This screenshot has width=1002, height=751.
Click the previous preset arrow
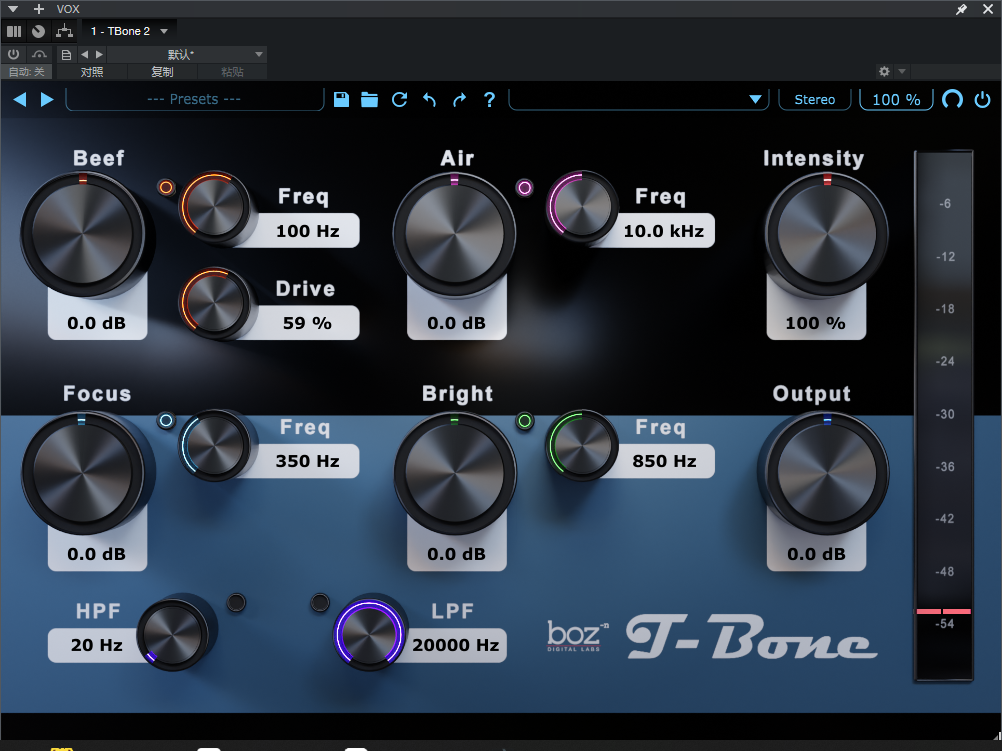tap(20, 100)
